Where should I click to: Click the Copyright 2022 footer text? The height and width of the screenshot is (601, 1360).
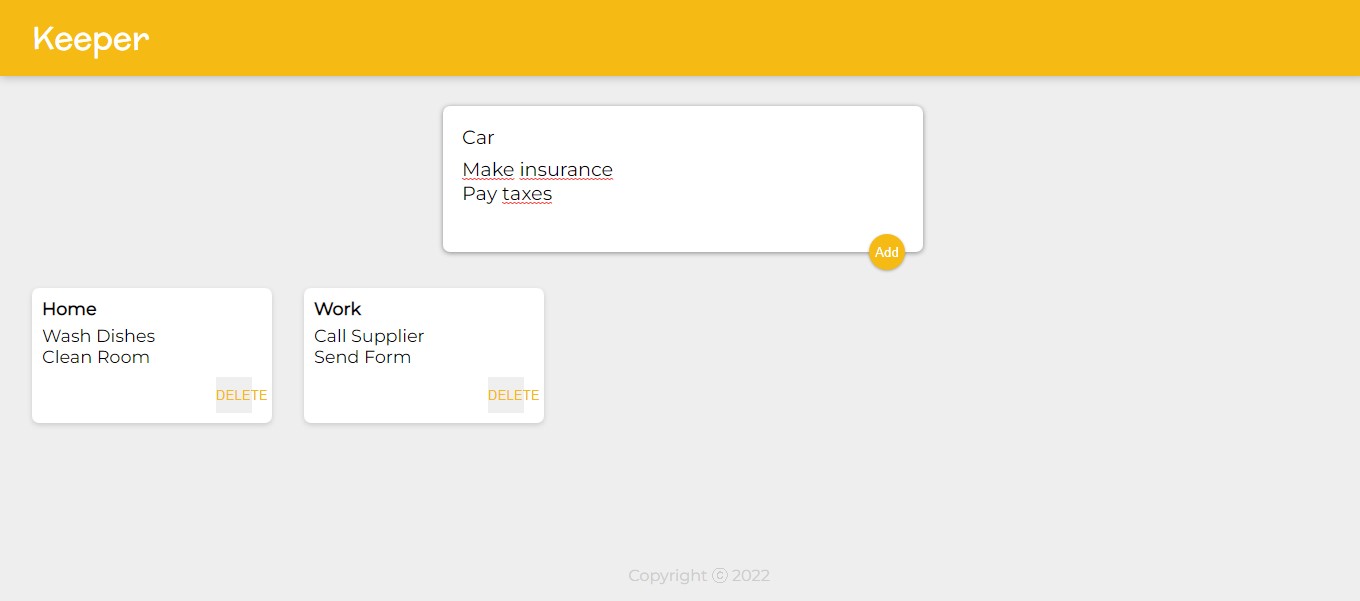pos(699,575)
